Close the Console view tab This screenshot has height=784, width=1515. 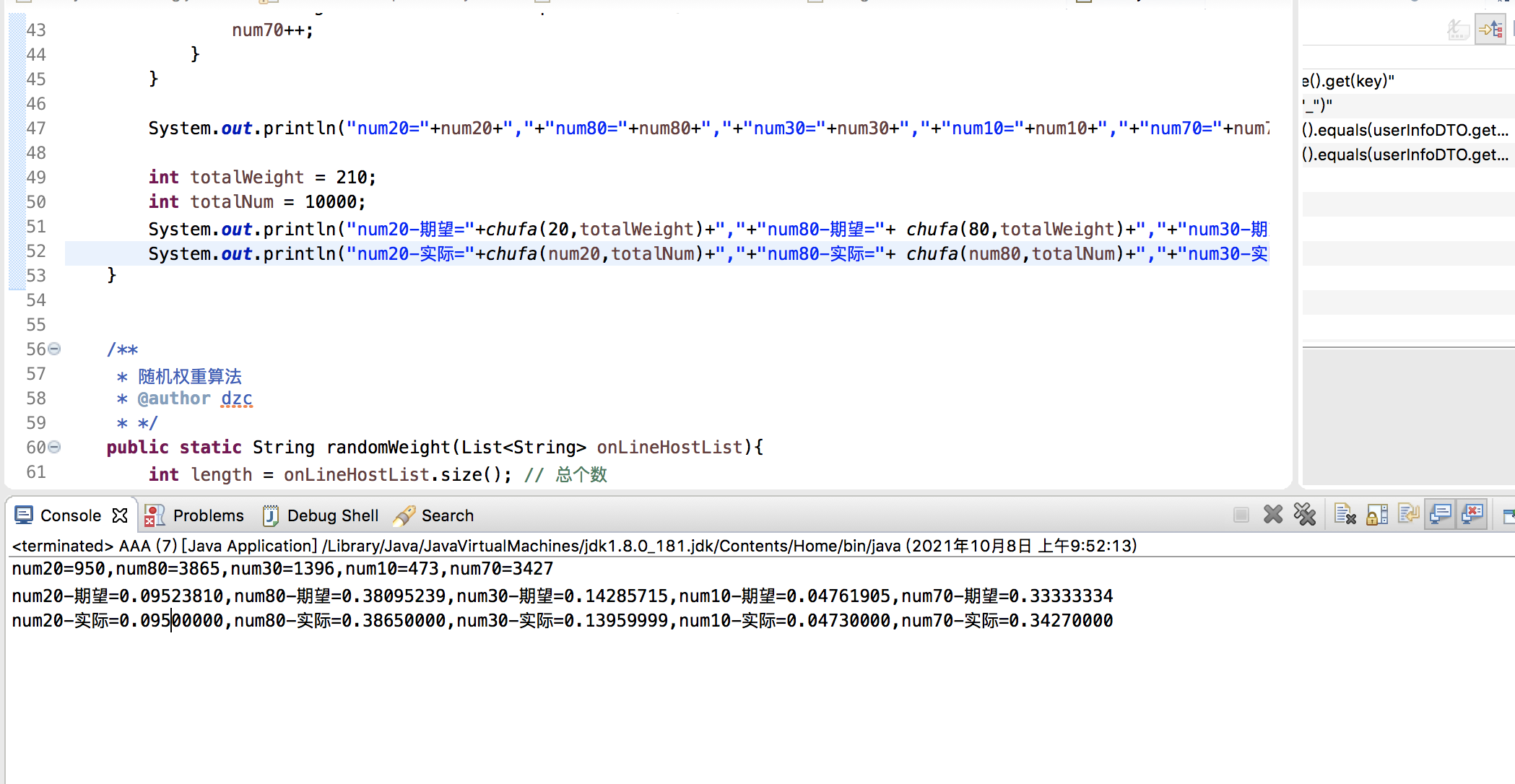pos(120,515)
